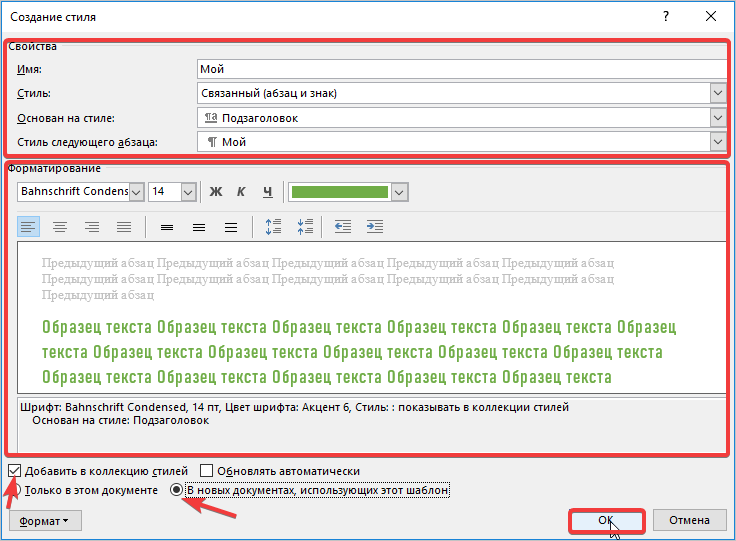Expand the "Стиль следующего абзаца" dropdown
Viewport: 736px width, 541px height.
pos(717,142)
